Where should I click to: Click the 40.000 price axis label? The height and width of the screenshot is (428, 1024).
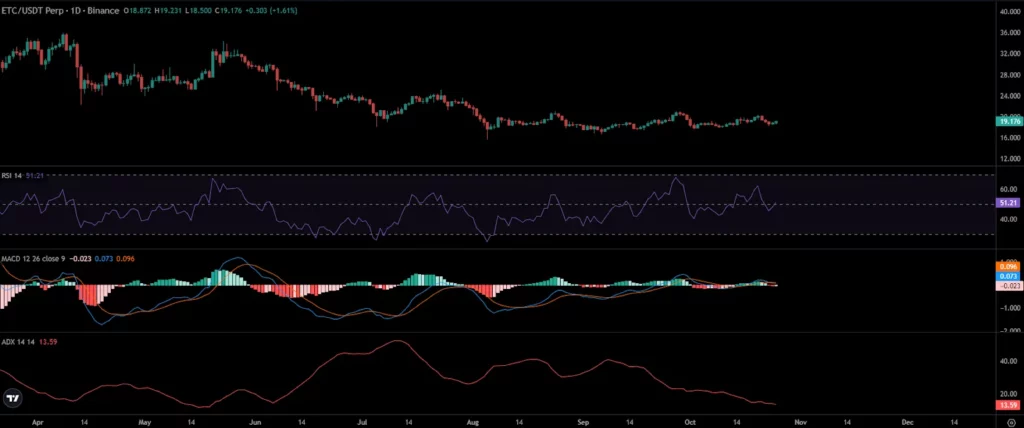1010,11
